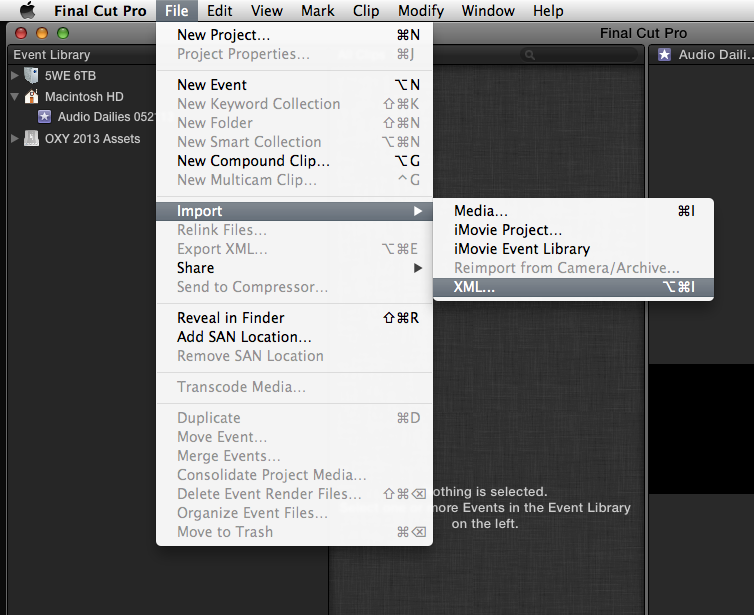Viewport: 754px width, 615px height.
Task: Click the star icon in viewer header
Action: point(665,55)
